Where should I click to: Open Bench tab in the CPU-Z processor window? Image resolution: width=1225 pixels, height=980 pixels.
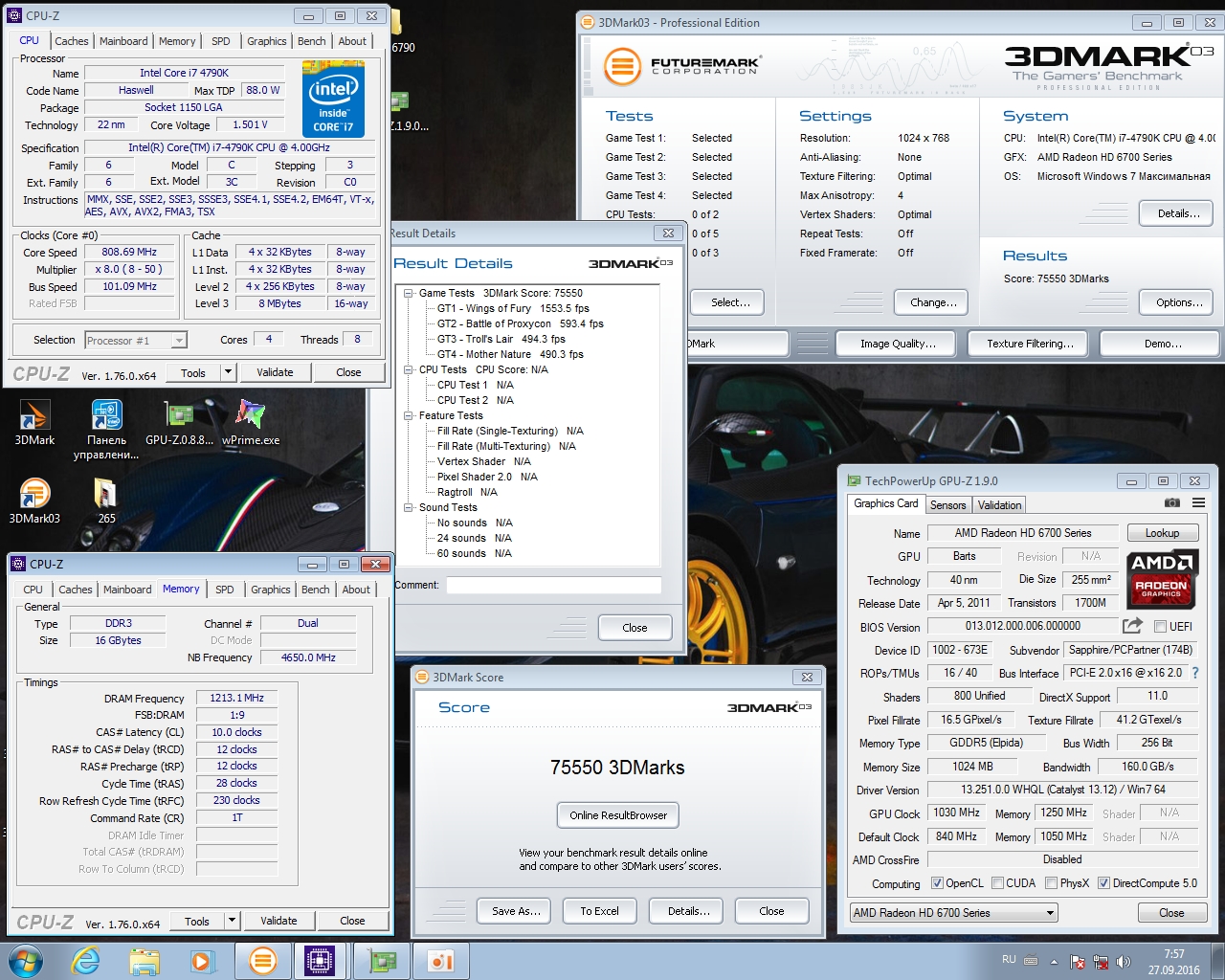pos(311,41)
